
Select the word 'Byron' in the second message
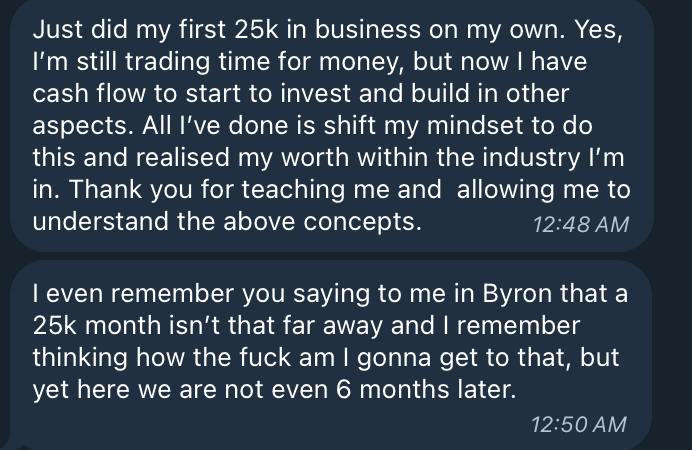(517, 294)
